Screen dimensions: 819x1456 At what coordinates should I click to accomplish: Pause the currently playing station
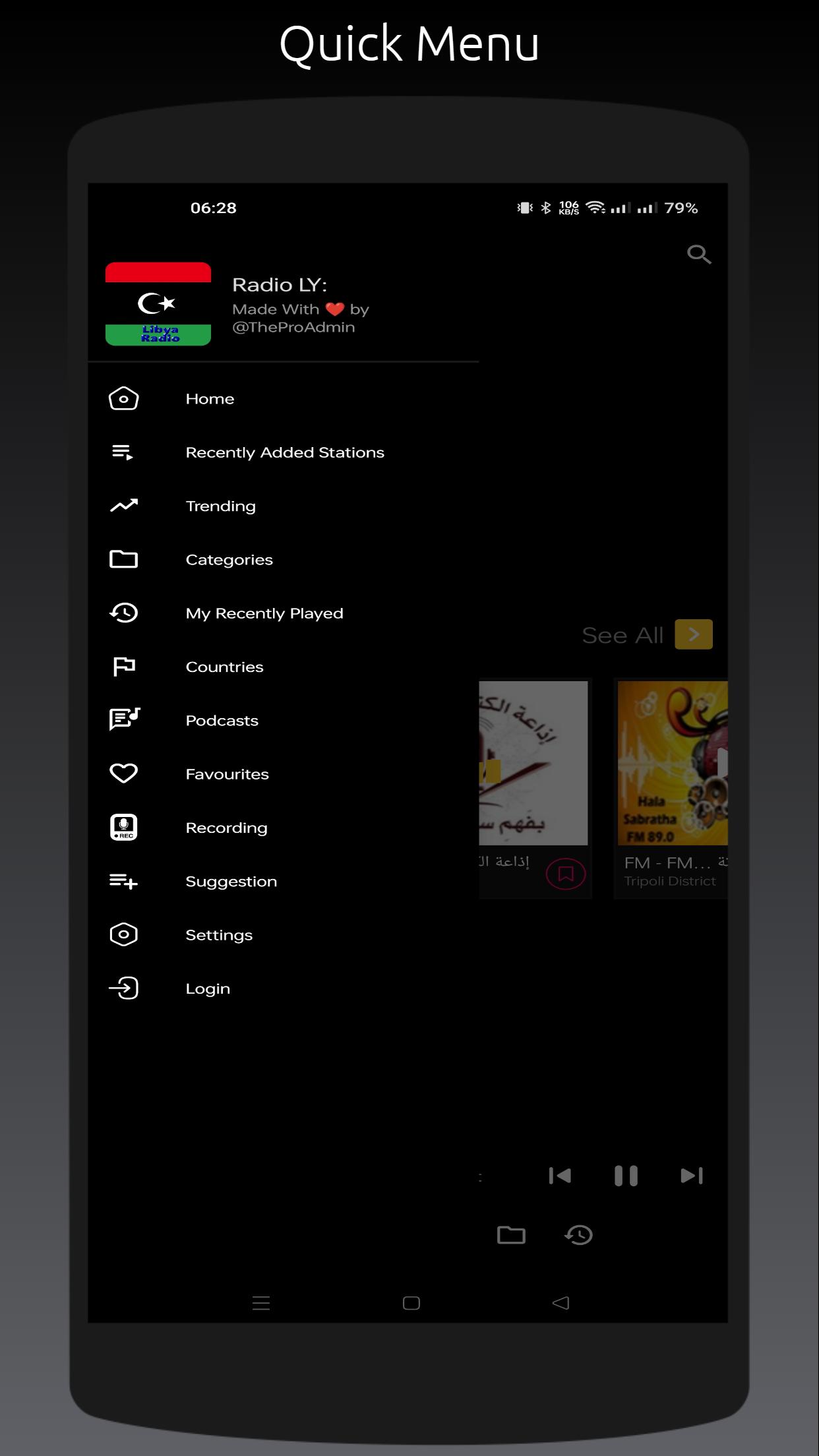(626, 1176)
